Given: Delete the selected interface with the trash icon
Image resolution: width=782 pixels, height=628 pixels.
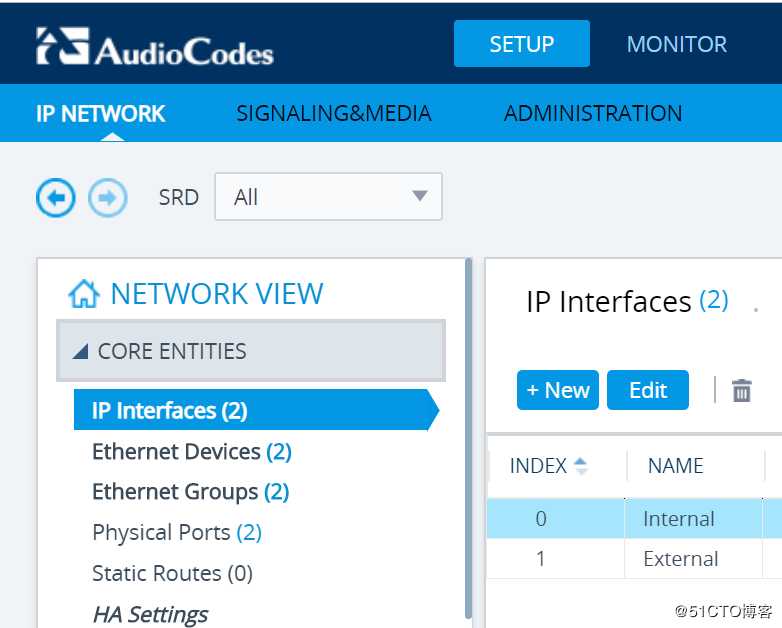Looking at the screenshot, I should click(x=742, y=390).
